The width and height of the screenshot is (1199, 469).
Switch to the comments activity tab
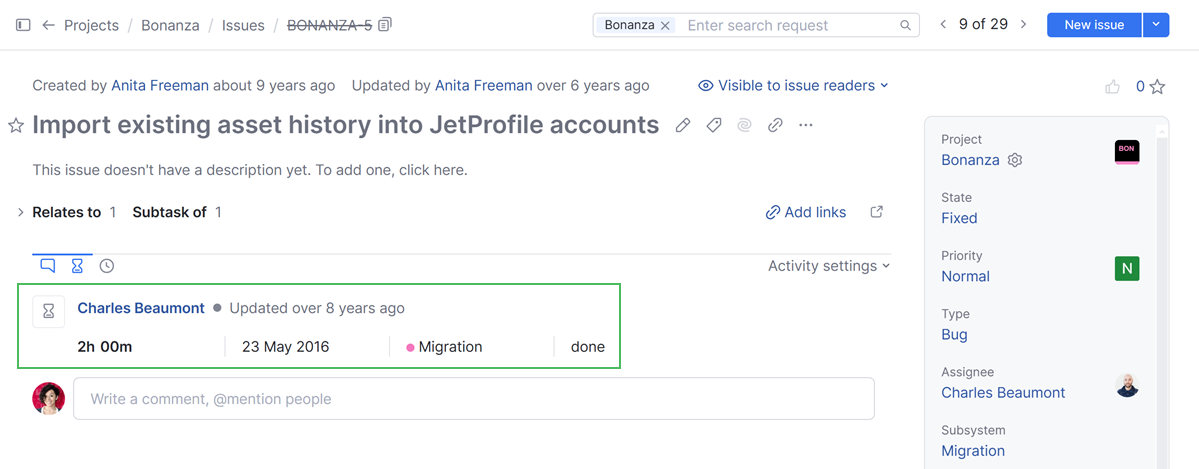[x=47, y=266]
